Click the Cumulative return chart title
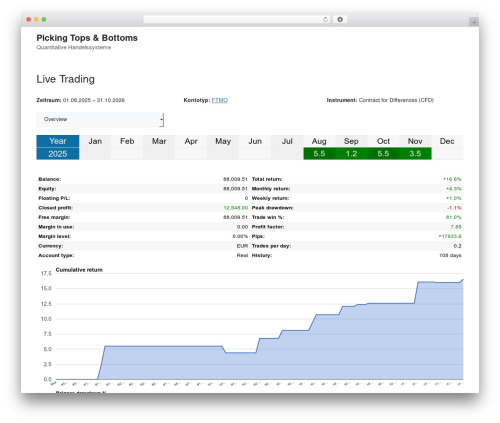This screenshot has height=423, width=500. [x=79, y=270]
